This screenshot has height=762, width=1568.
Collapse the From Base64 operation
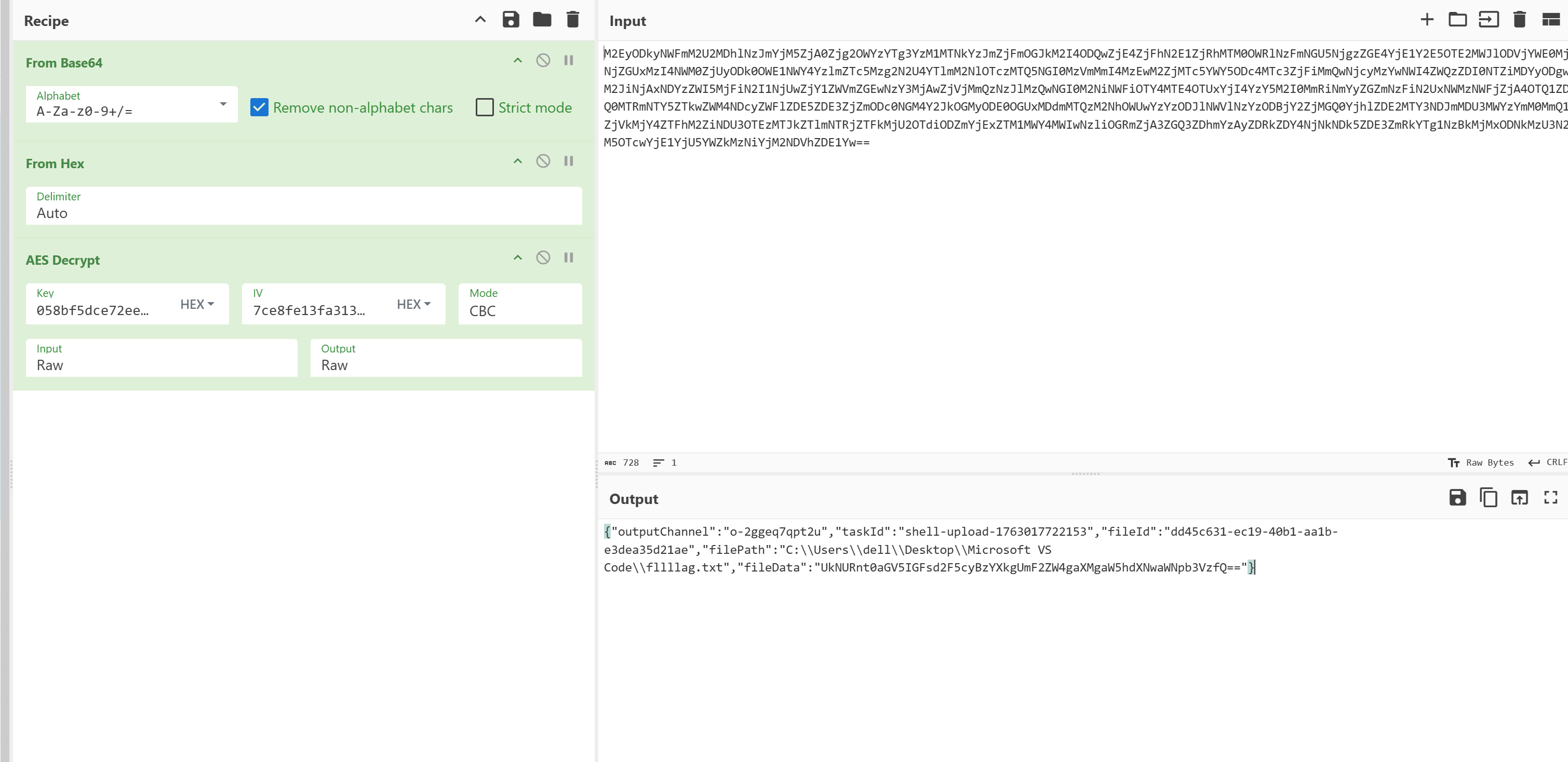pos(517,60)
